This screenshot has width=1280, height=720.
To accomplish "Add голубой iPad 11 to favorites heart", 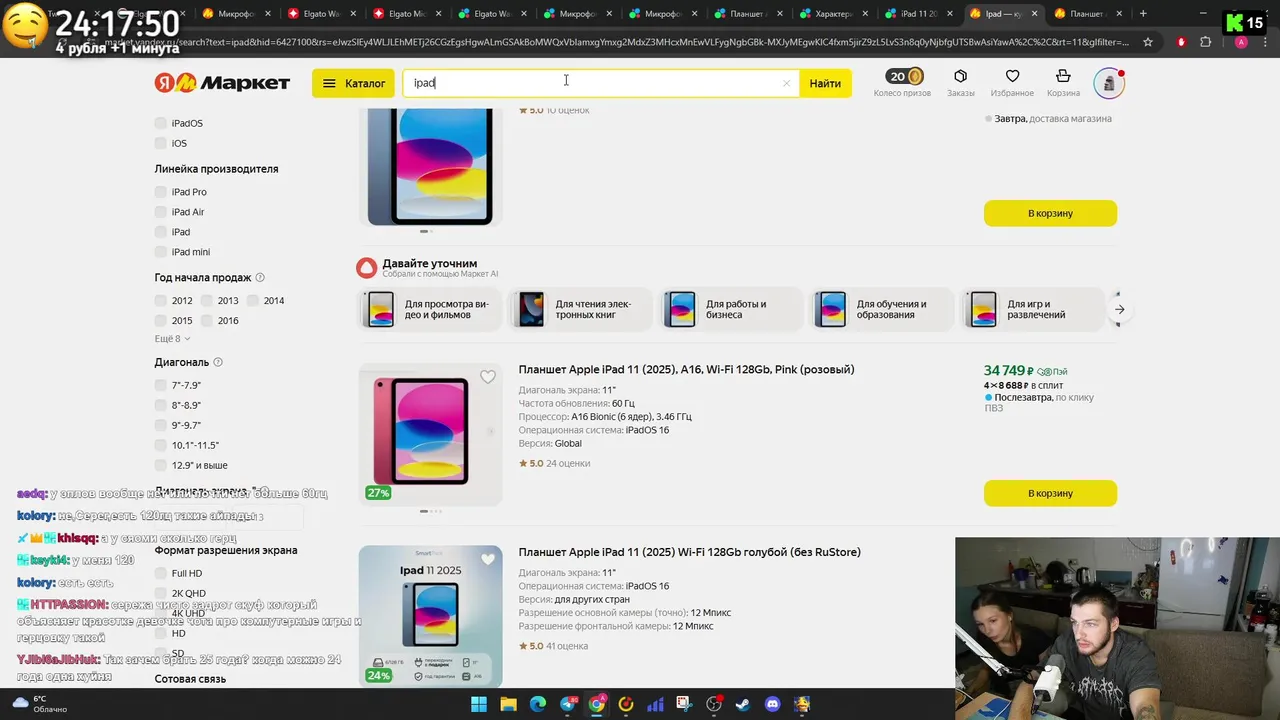I will coord(488,559).
